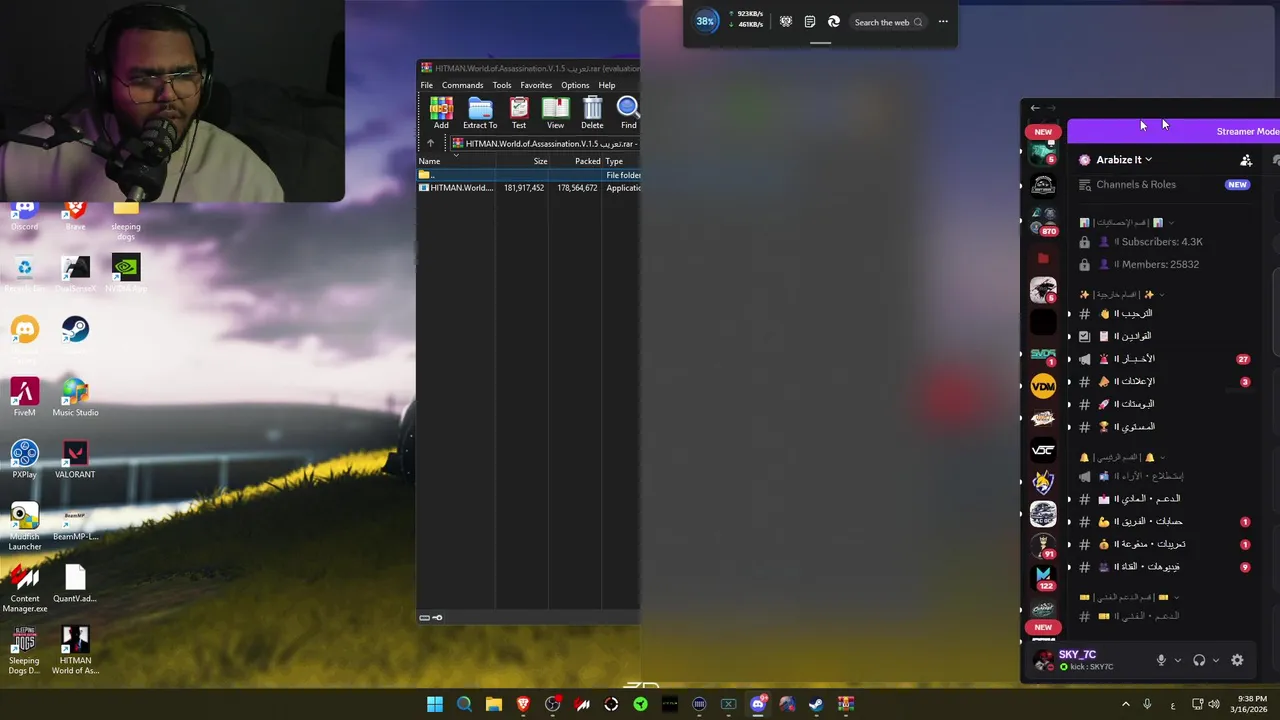1280x720 pixels.
Task: Collapse the sparkles category header
Action: (x=1122, y=295)
